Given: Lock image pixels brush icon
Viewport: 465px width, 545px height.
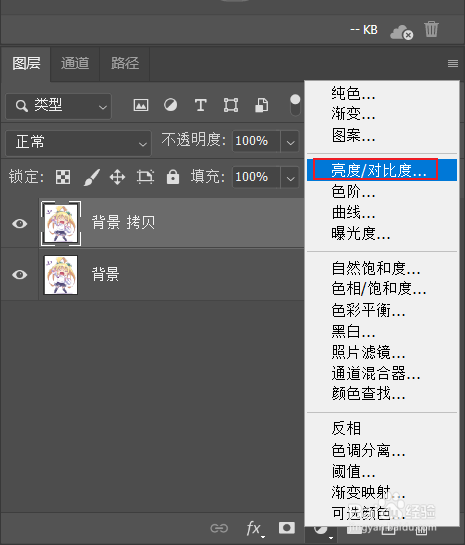Looking at the screenshot, I should tap(92, 177).
